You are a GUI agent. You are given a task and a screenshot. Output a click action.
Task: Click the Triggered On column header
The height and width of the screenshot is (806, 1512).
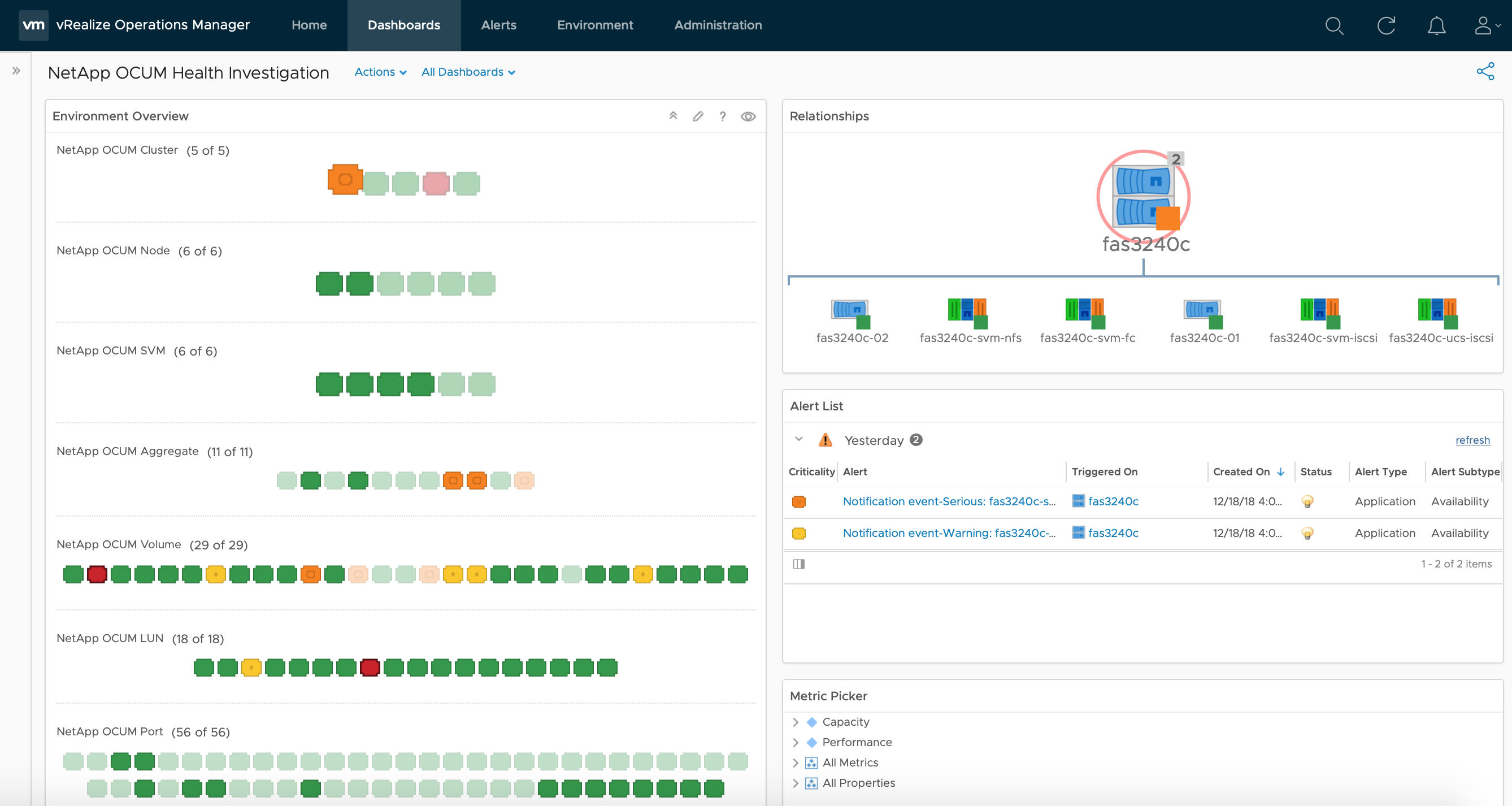(1104, 471)
